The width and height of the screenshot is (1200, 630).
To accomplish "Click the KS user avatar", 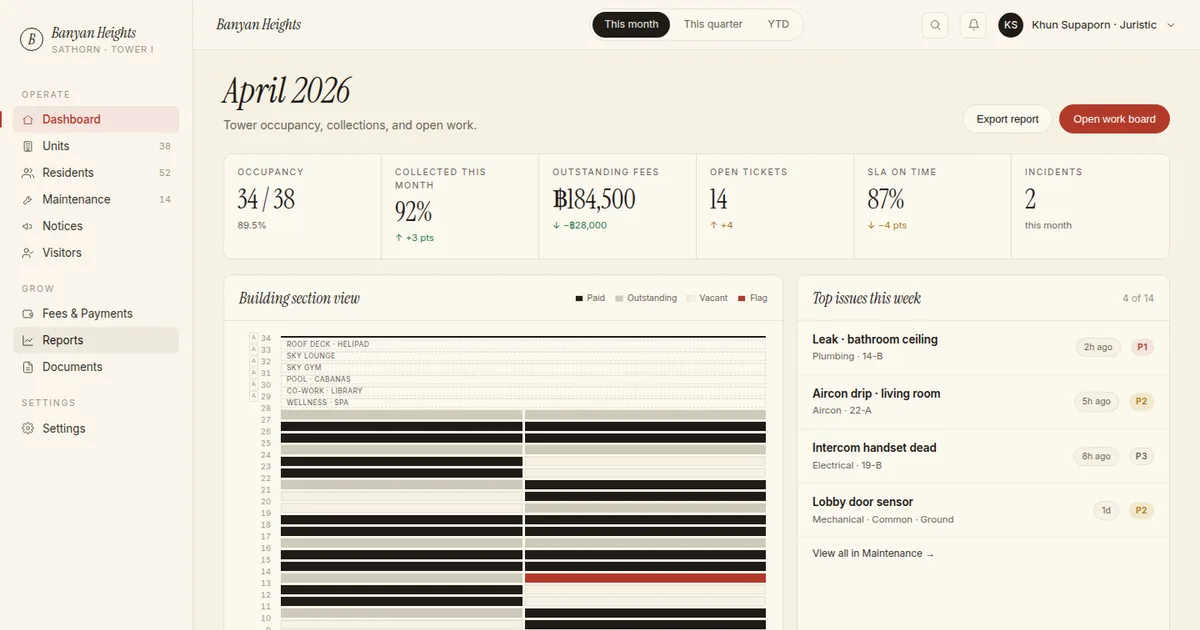I will tap(1011, 25).
